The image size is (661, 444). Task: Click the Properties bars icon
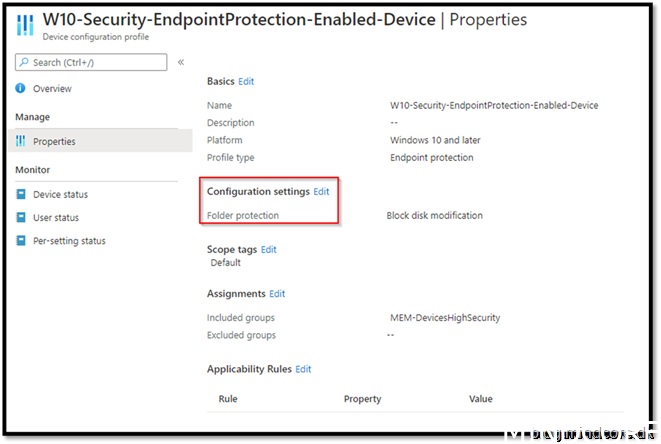coord(21,142)
